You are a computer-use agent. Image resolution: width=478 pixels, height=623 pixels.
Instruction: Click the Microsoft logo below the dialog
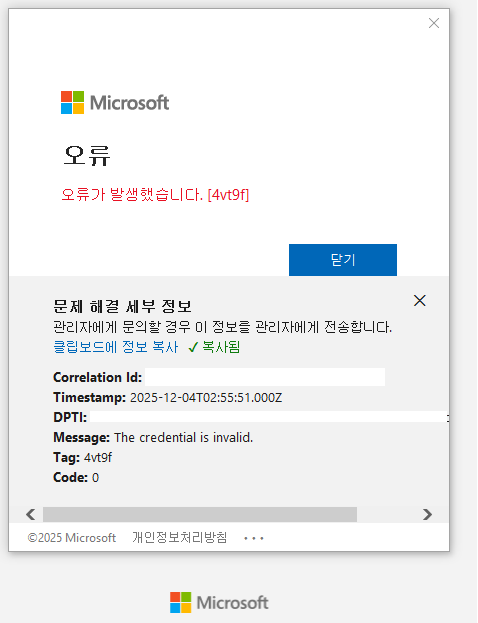pos(219,602)
